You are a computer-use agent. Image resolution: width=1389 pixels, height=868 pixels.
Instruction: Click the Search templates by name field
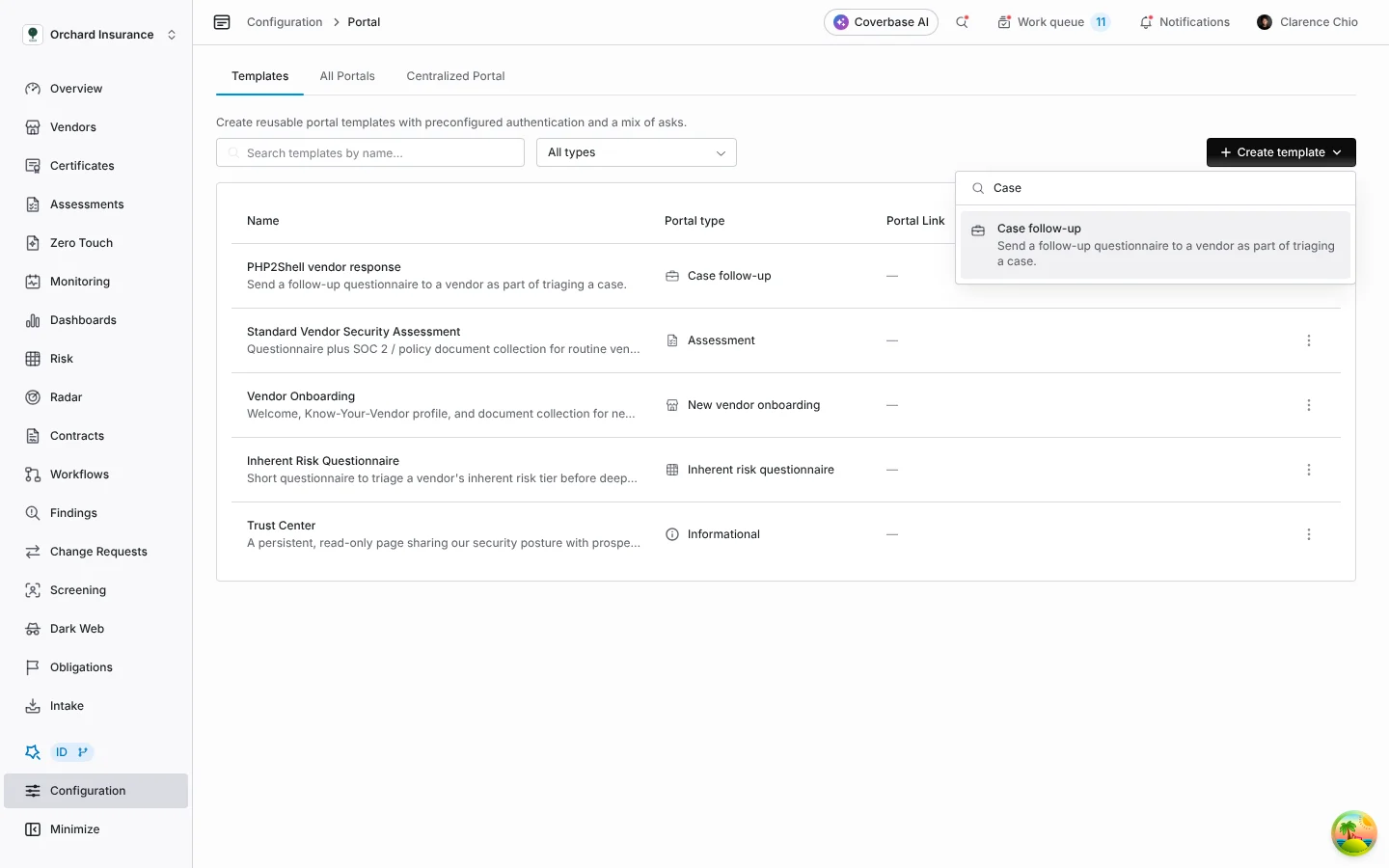[x=370, y=152]
